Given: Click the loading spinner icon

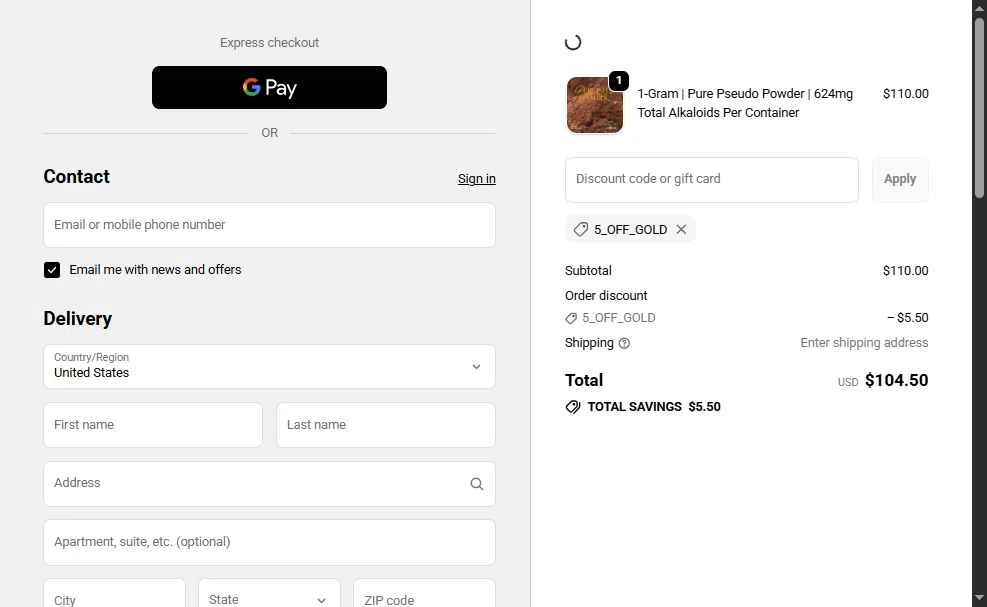Looking at the screenshot, I should (573, 42).
